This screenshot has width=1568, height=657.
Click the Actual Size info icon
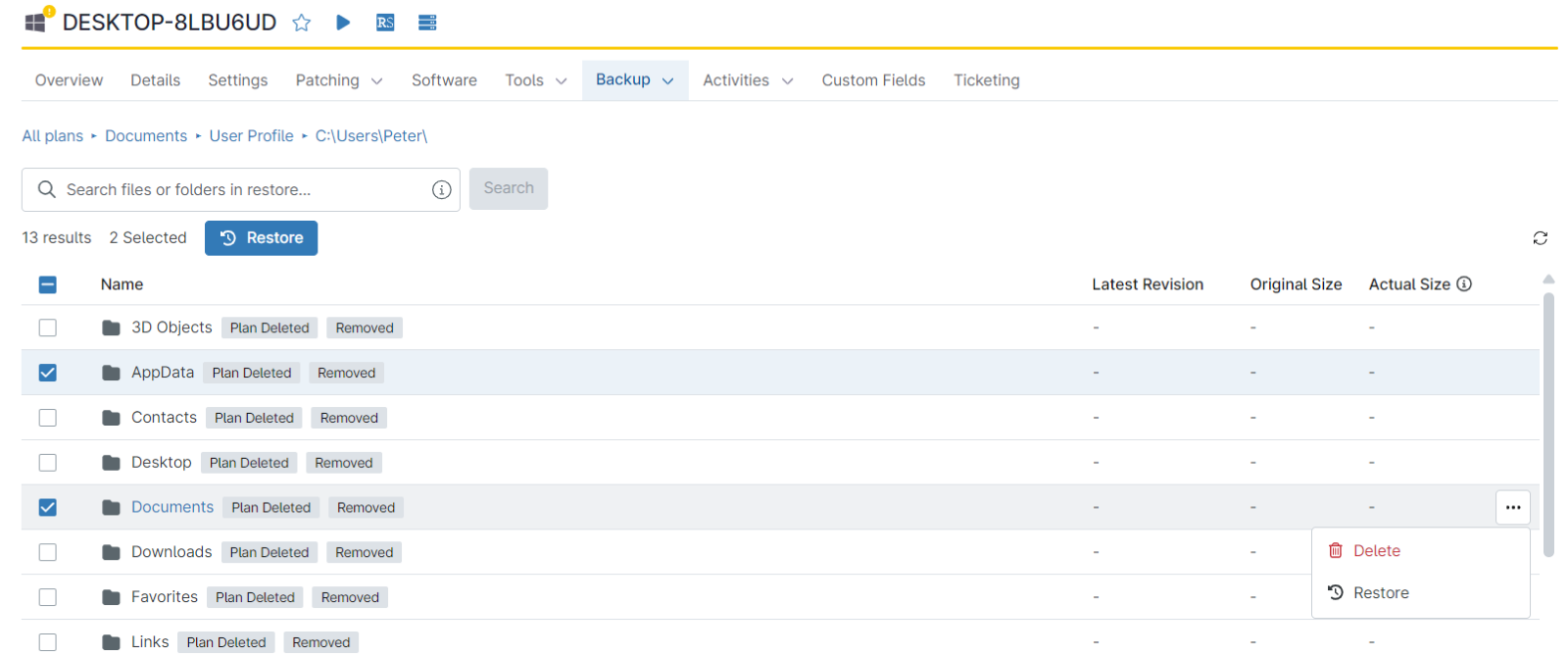tap(1464, 284)
